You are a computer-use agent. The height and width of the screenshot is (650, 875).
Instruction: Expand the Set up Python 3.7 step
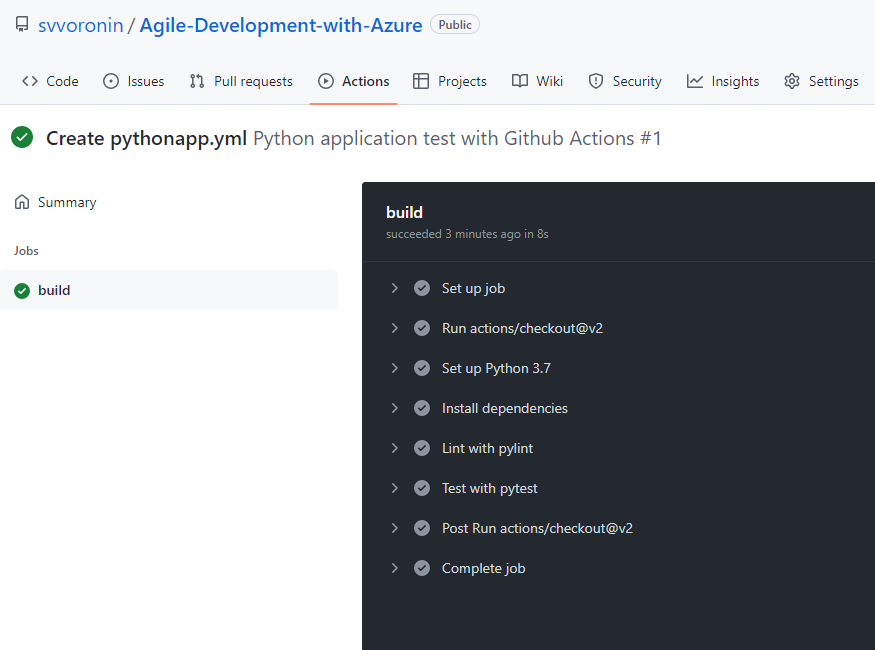(x=395, y=368)
